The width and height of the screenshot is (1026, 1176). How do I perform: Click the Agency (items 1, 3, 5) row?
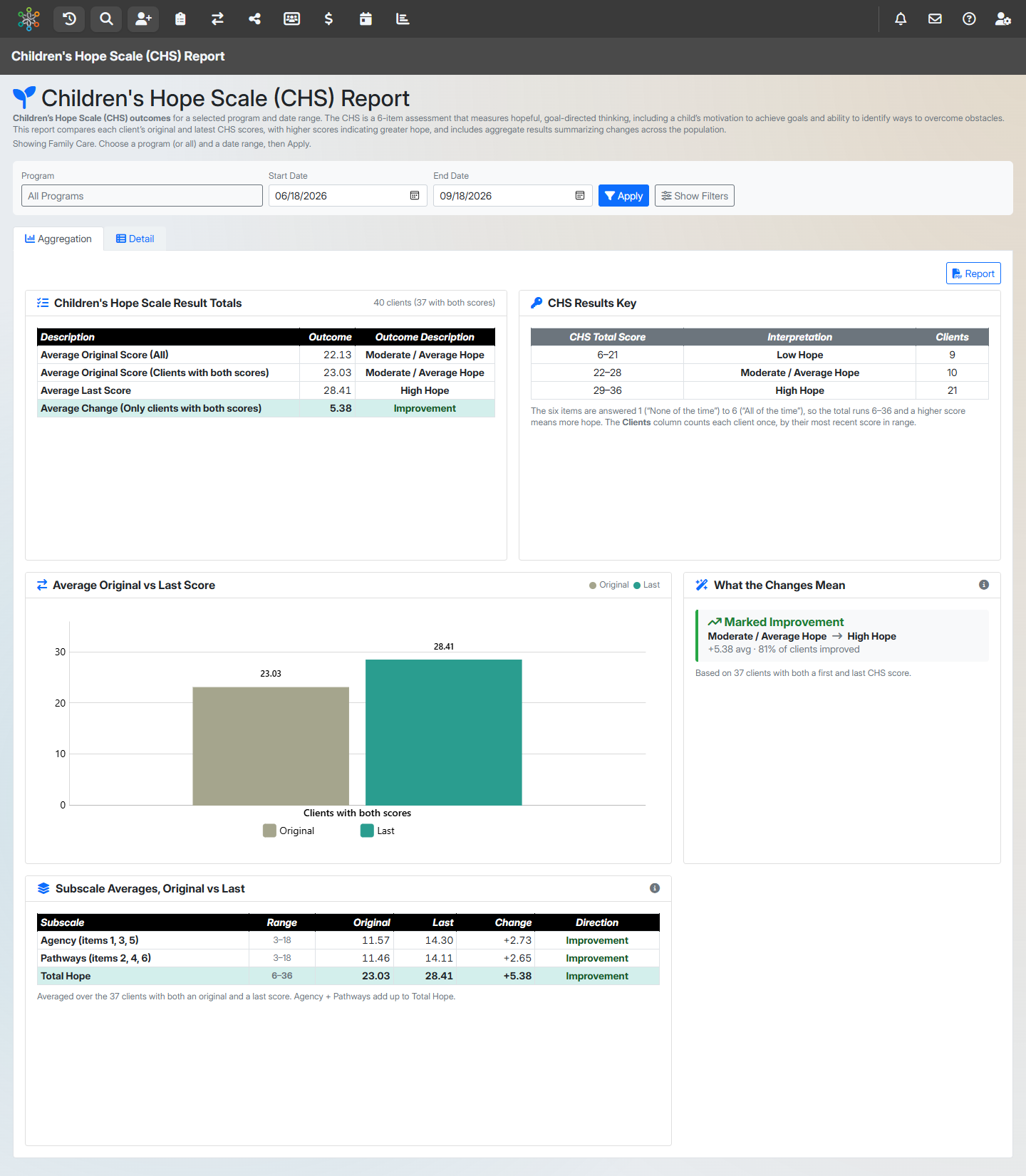tap(348, 940)
